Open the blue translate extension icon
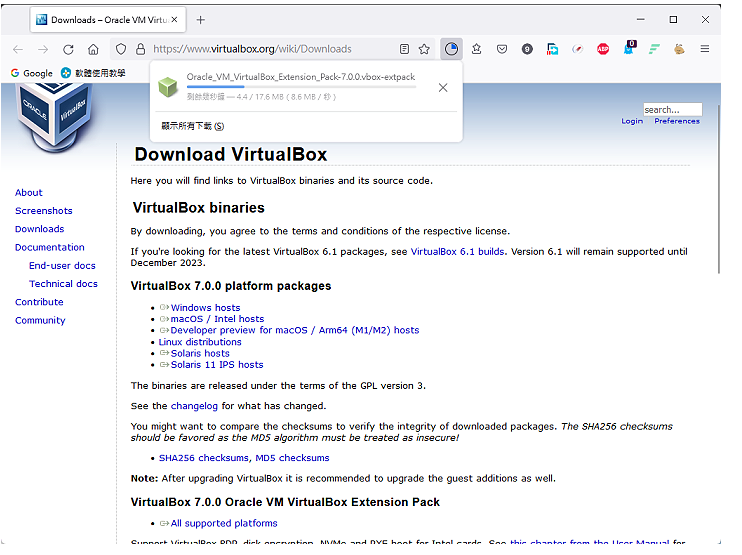 [552, 49]
